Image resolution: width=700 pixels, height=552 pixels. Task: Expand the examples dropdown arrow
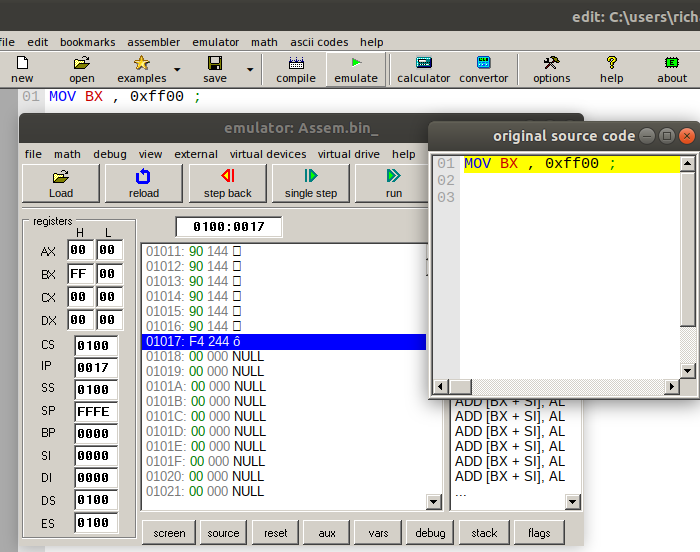pyautogui.click(x=177, y=70)
